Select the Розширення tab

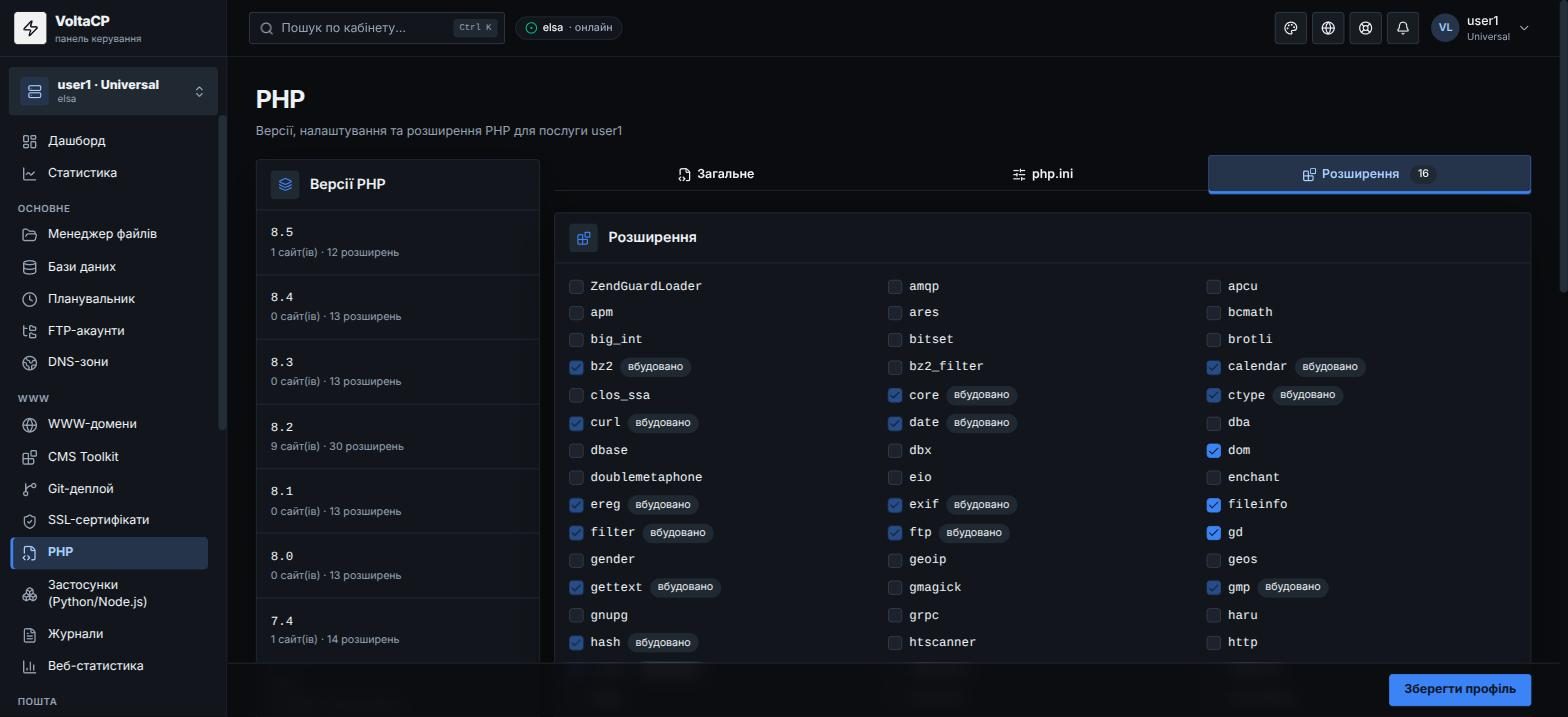(x=1369, y=174)
